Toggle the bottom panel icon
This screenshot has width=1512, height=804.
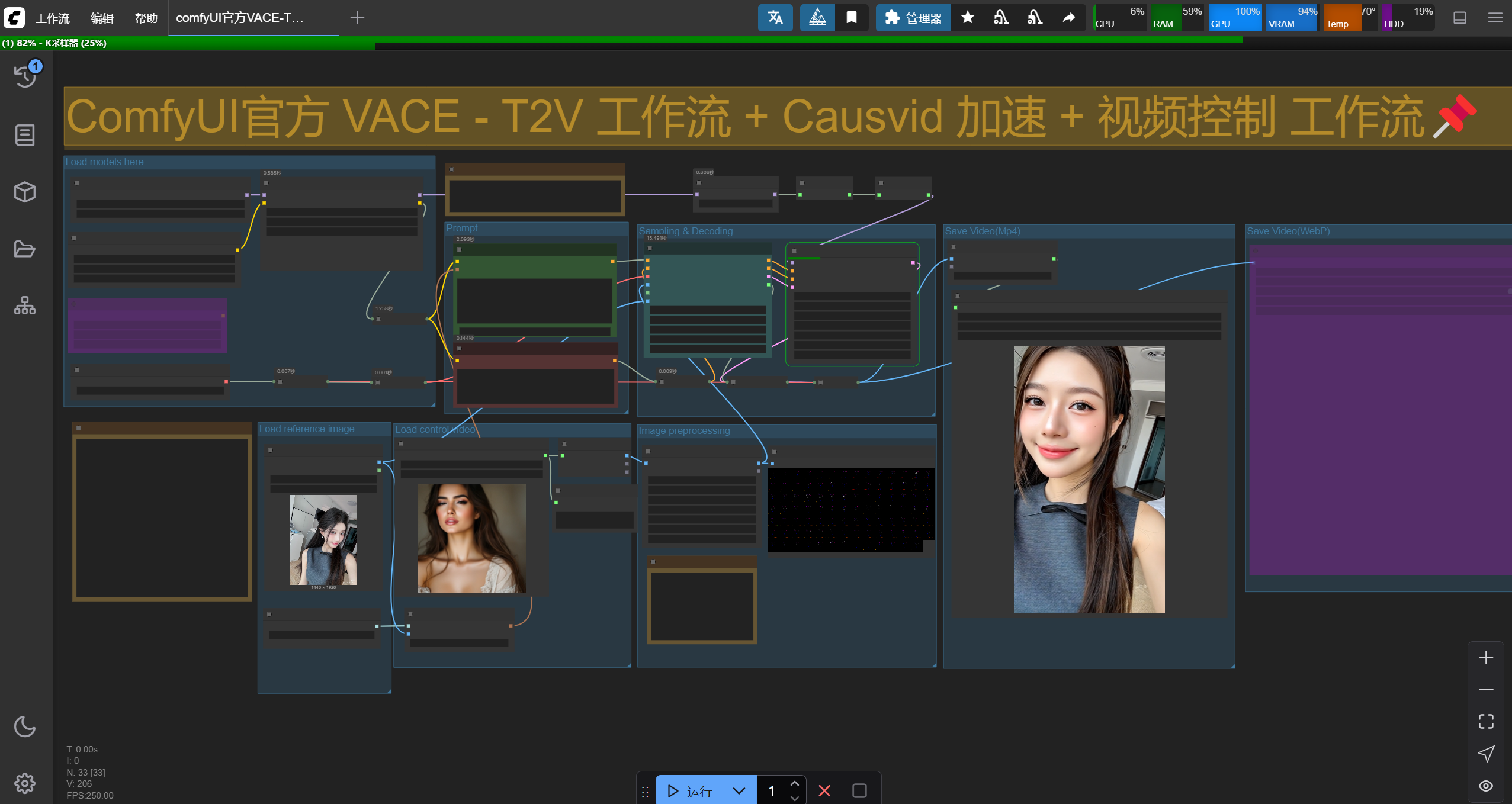coord(1460,17)
